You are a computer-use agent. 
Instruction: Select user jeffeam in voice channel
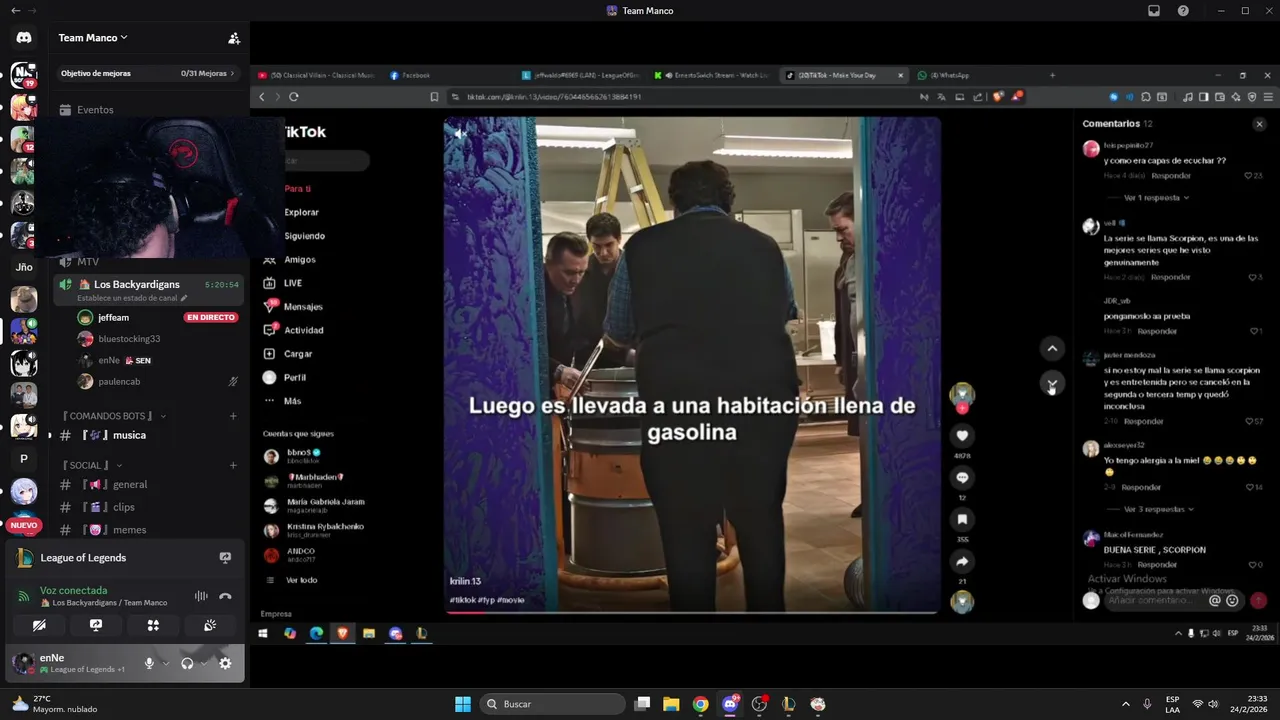tap(113, 317)
